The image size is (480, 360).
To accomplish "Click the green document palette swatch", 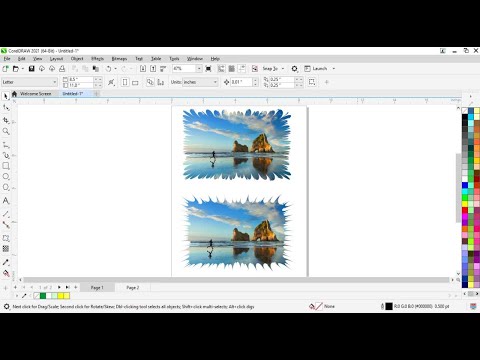I will tap(43, 296).
